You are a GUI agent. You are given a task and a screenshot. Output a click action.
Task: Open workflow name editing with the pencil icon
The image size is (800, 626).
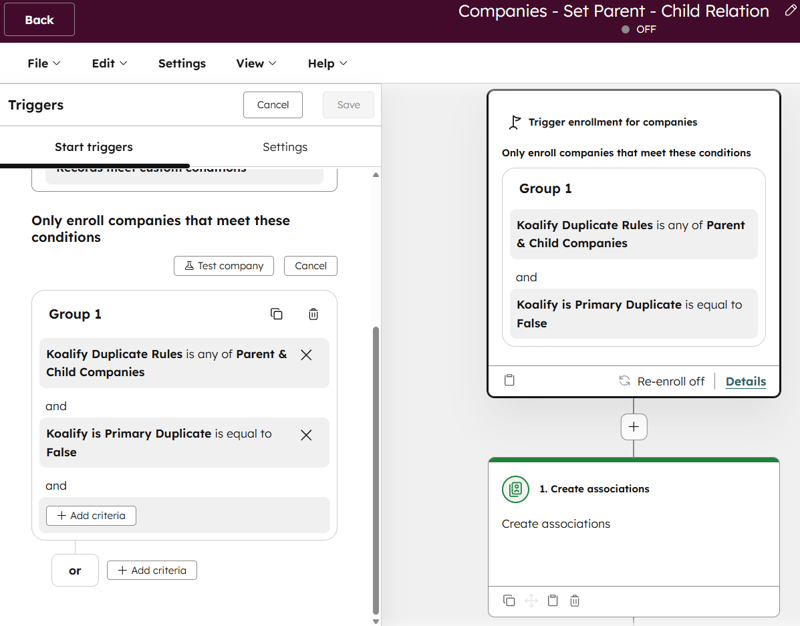[x=789, y=11]
